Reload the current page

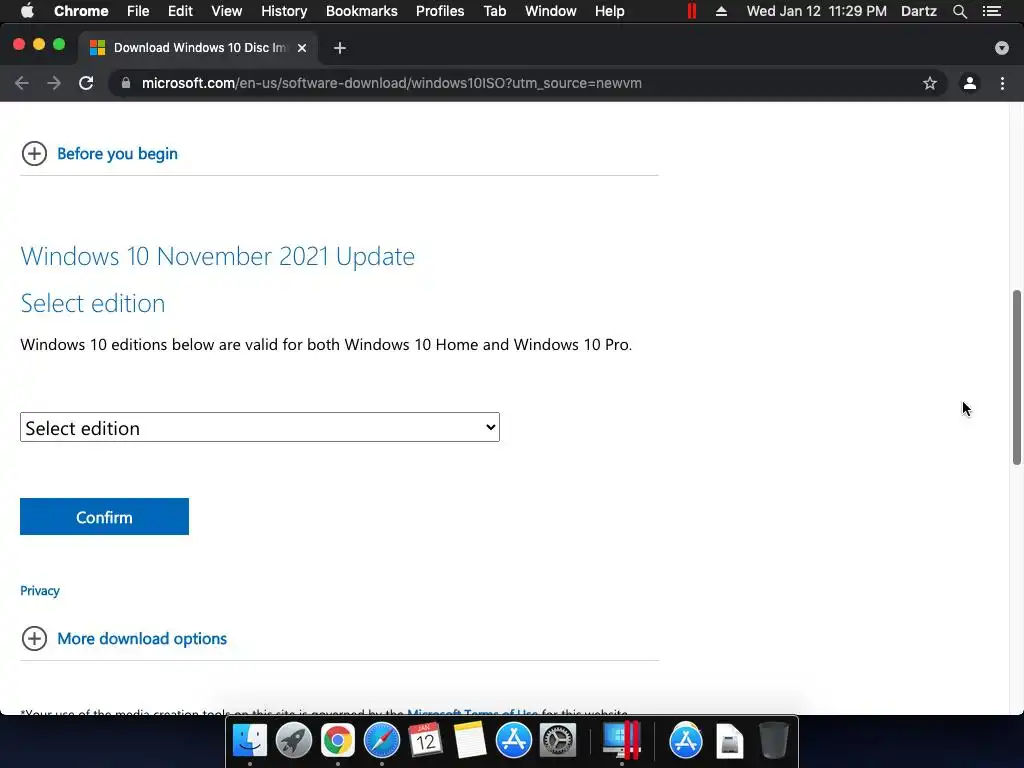pyautogui.click(x=86, y=83)
